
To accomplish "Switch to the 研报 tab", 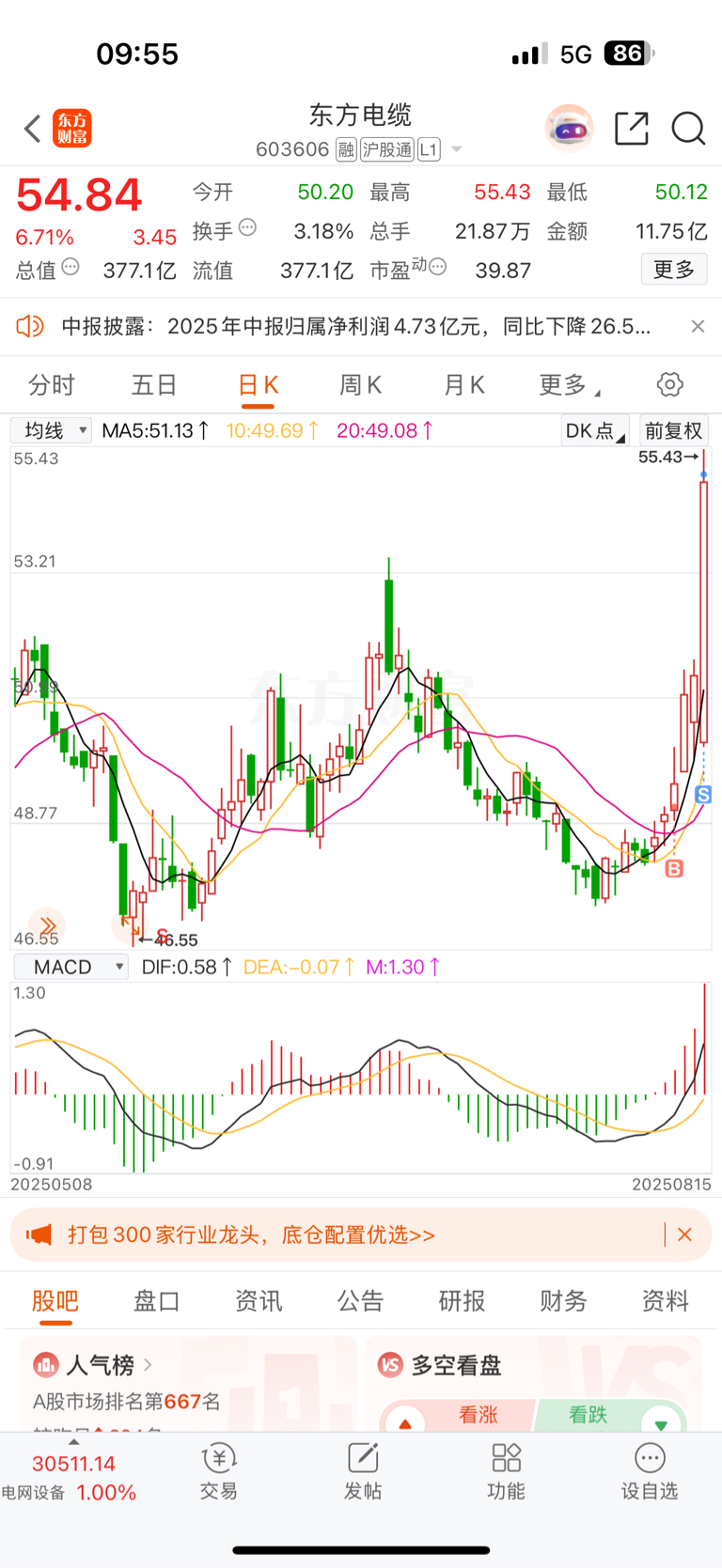I will click(x=462, y=1301).
